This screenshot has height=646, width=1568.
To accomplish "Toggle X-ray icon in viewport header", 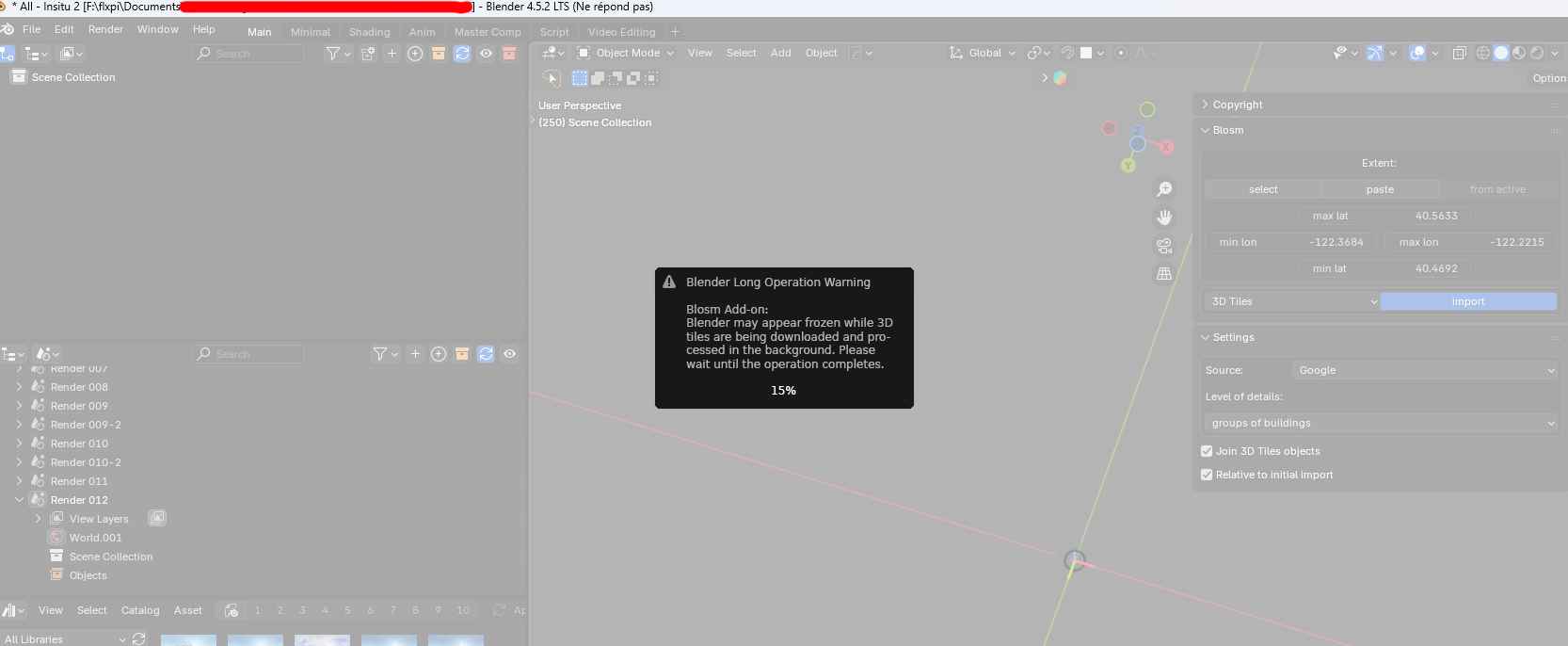I will coord(1460,53).
